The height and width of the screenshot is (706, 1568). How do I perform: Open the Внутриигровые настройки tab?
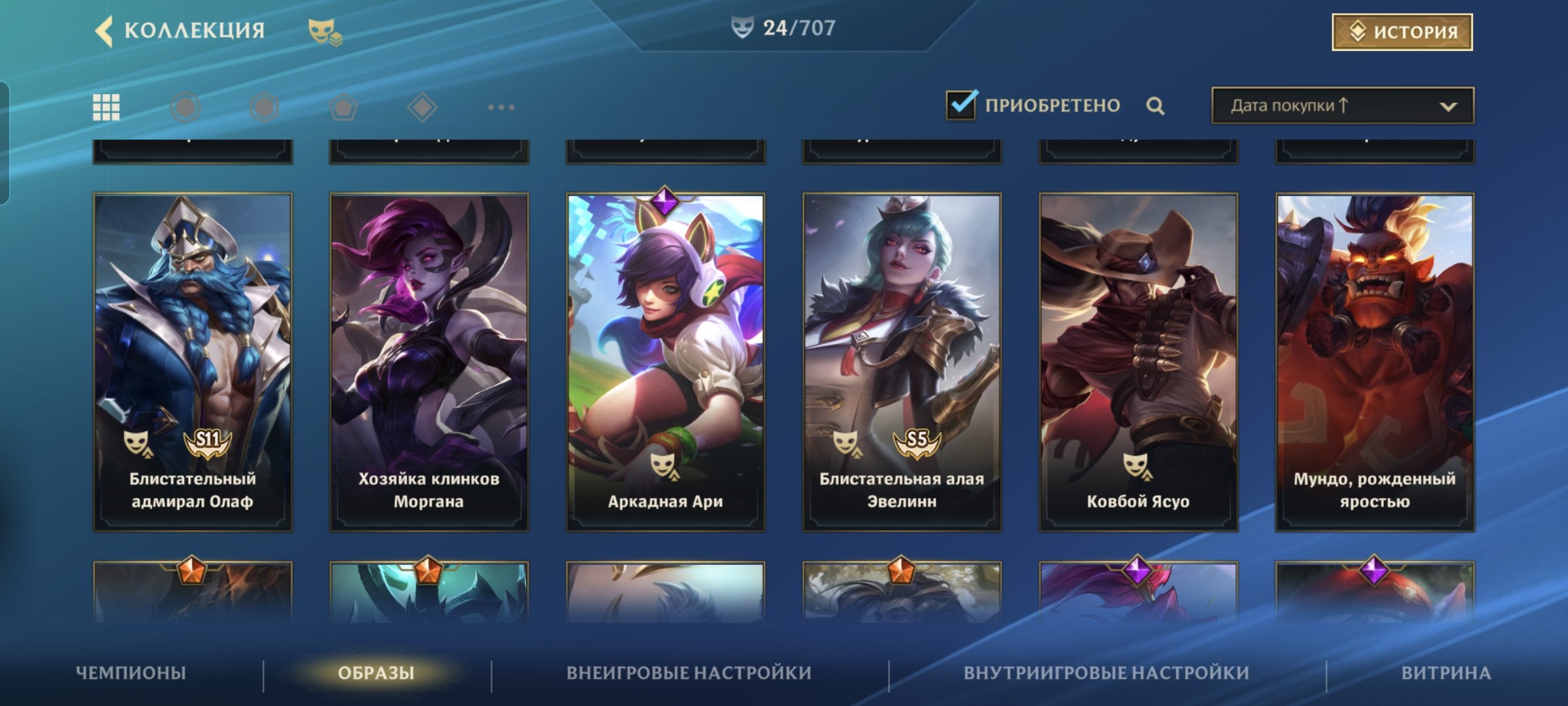tap(1106, 673)
